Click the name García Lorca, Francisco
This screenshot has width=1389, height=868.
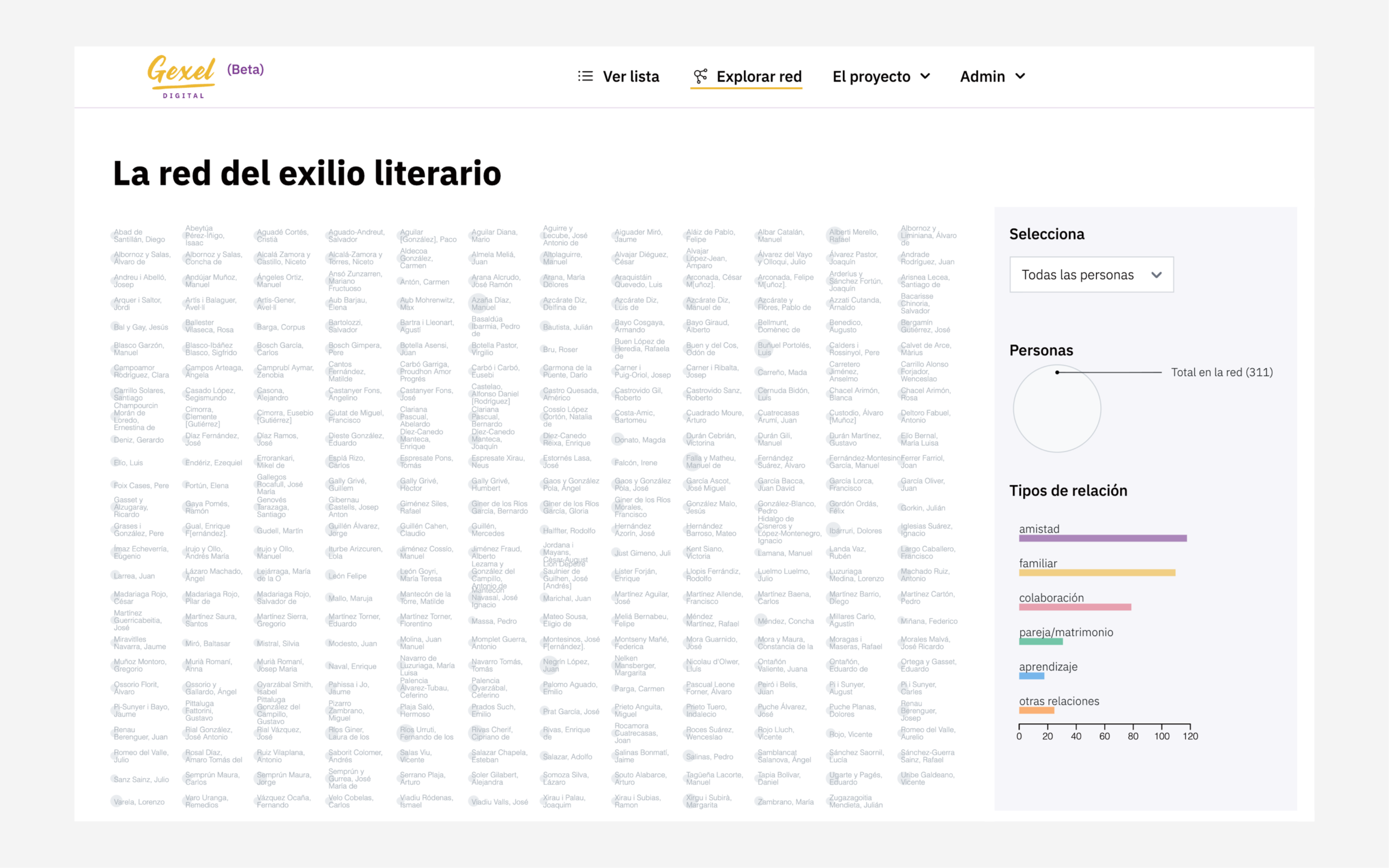click(851, 484)
